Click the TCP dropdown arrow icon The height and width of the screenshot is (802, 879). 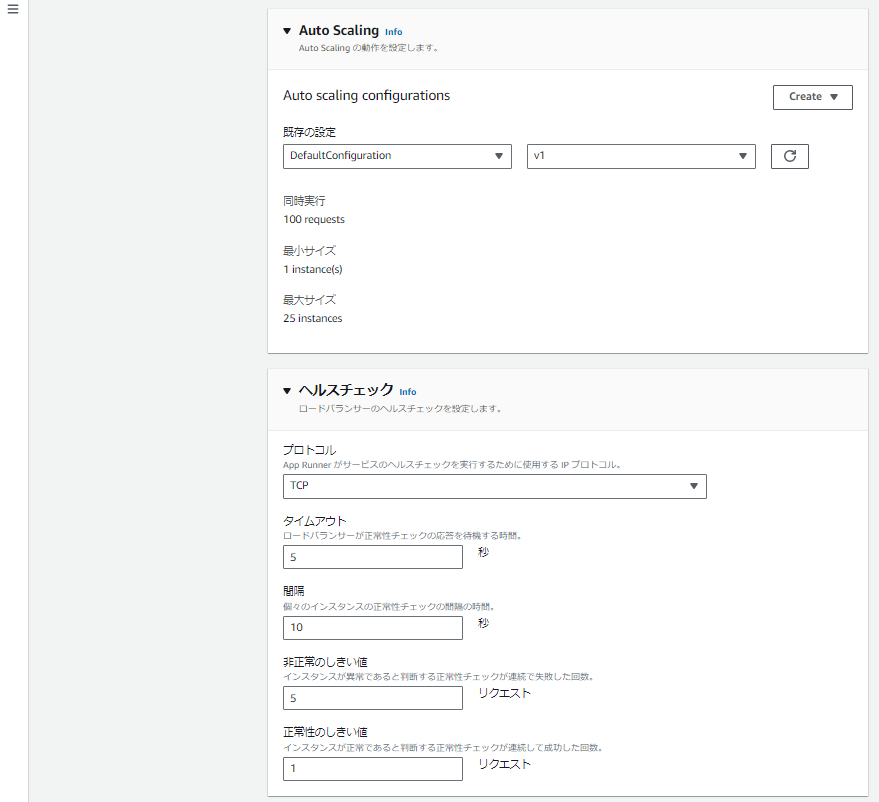(x=694, y=486)
